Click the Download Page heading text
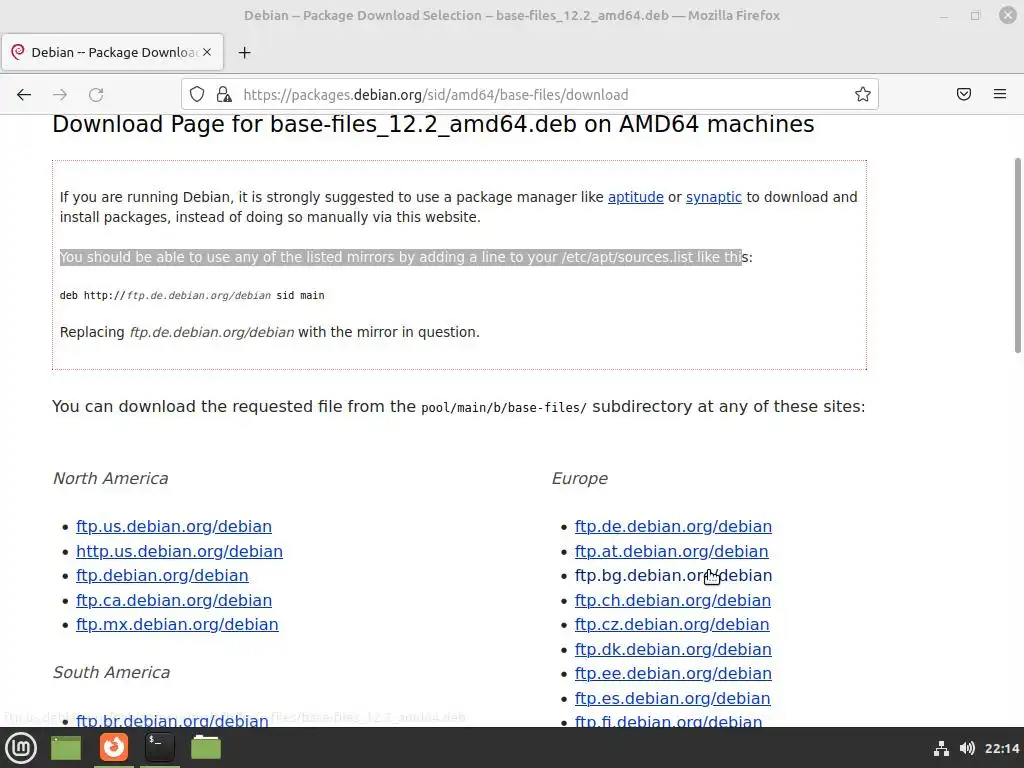The image size is (1024, 768). [x=433, y=124]
